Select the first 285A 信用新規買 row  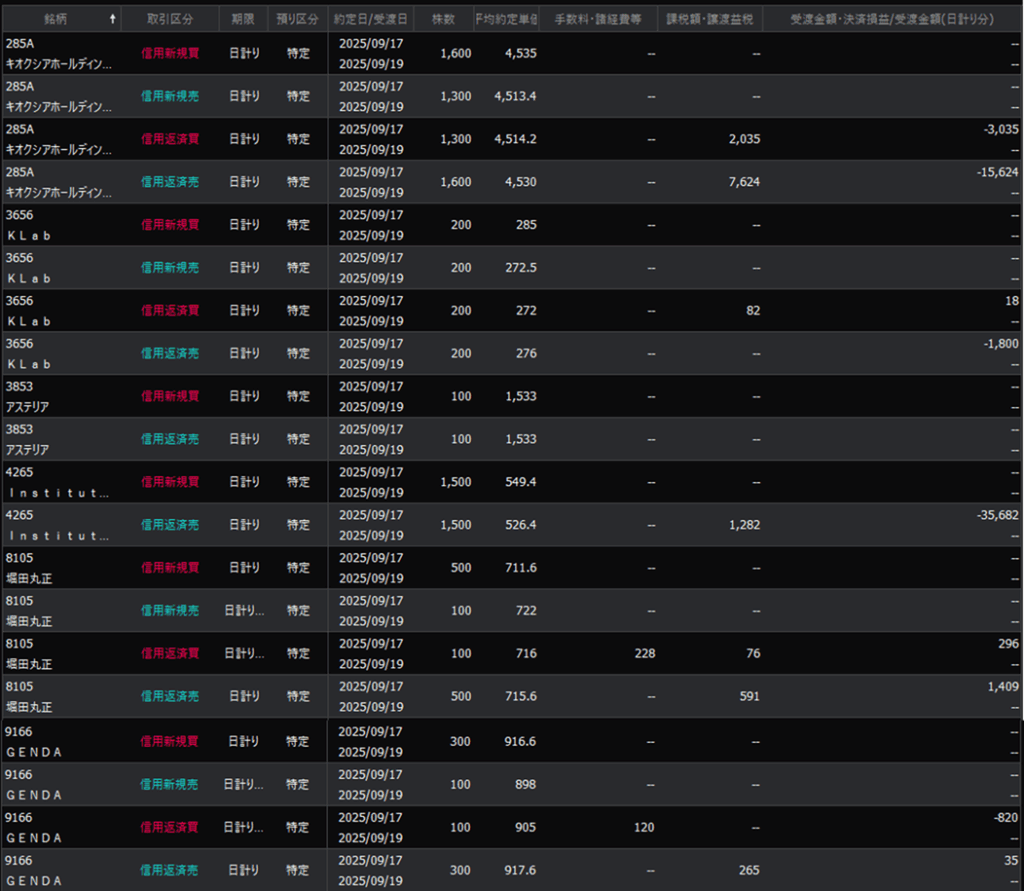point(169,53)
